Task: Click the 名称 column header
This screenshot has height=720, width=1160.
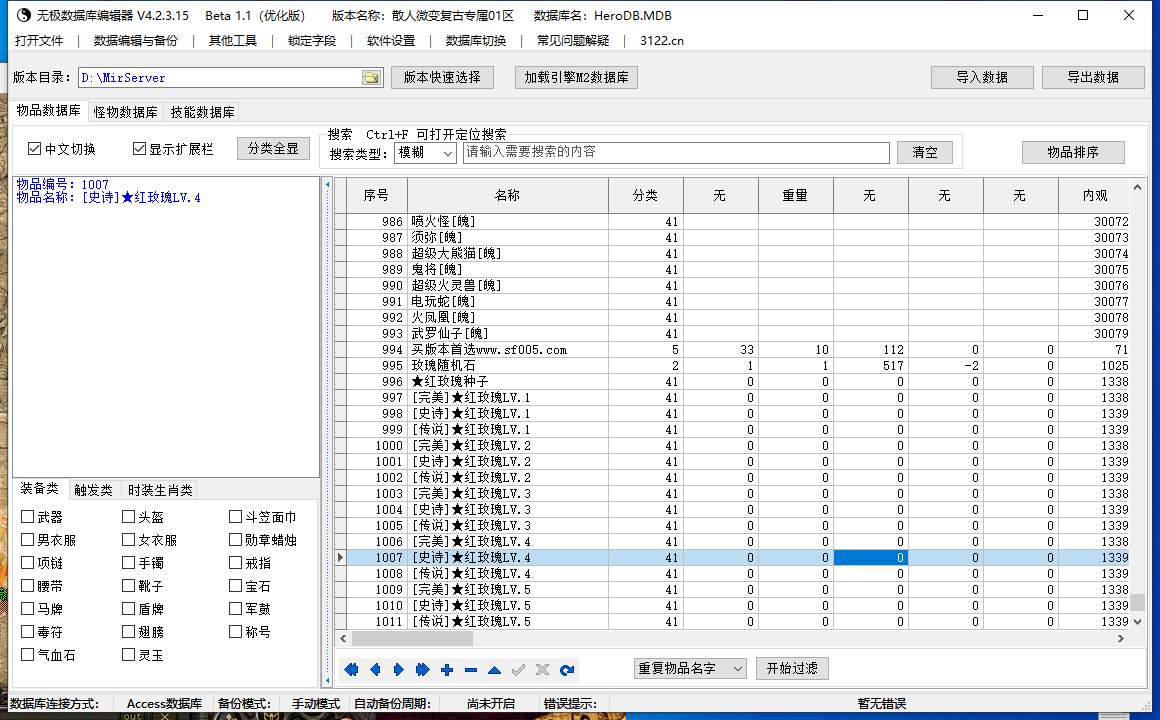Action: pos(508,195)
